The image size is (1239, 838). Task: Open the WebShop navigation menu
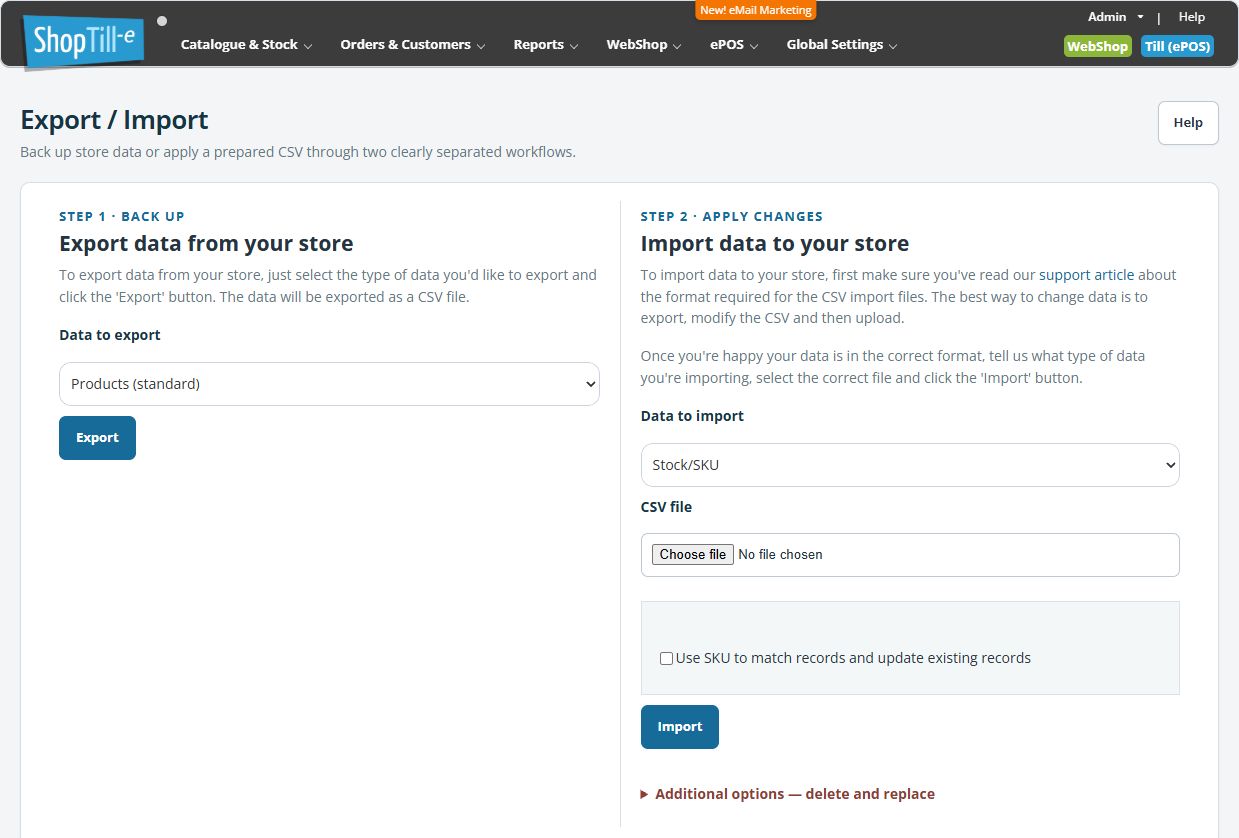643,45
